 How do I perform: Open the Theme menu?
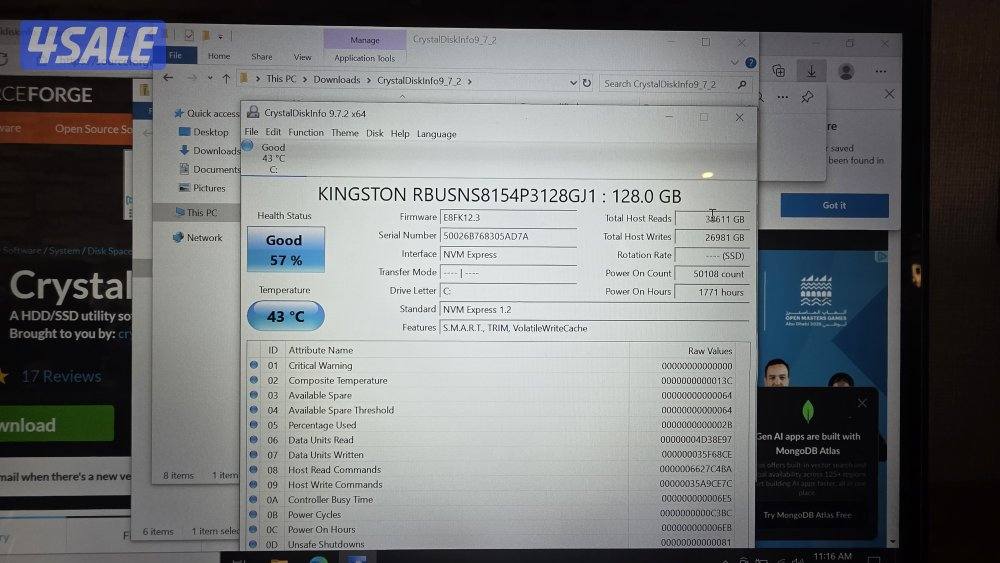(344, 133)
